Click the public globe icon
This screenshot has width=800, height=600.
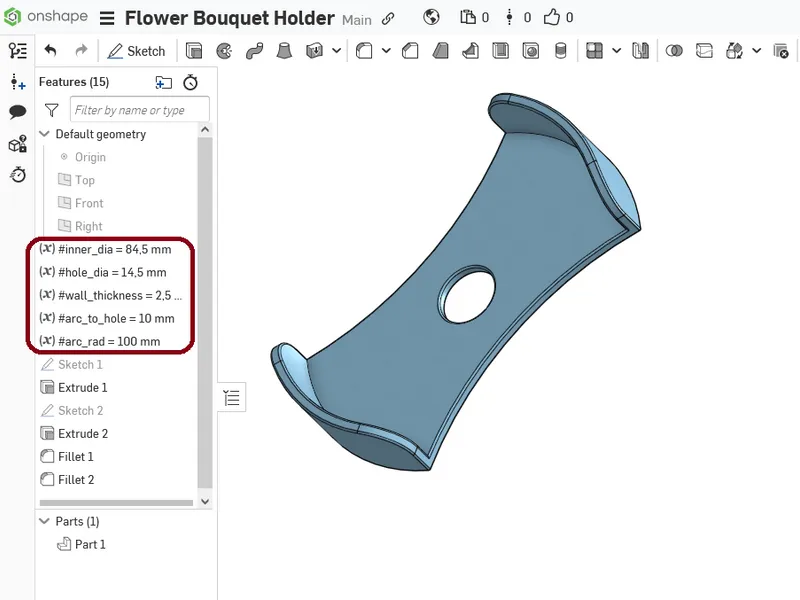[431, 17]
